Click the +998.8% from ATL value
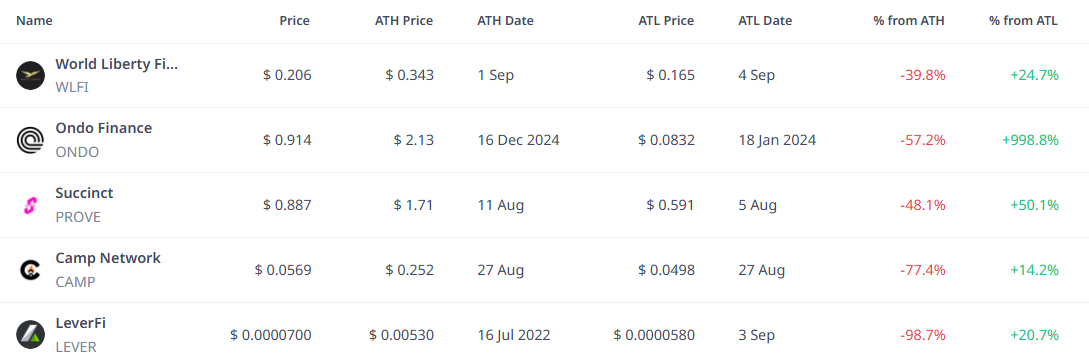 (x=1030, y=140)
